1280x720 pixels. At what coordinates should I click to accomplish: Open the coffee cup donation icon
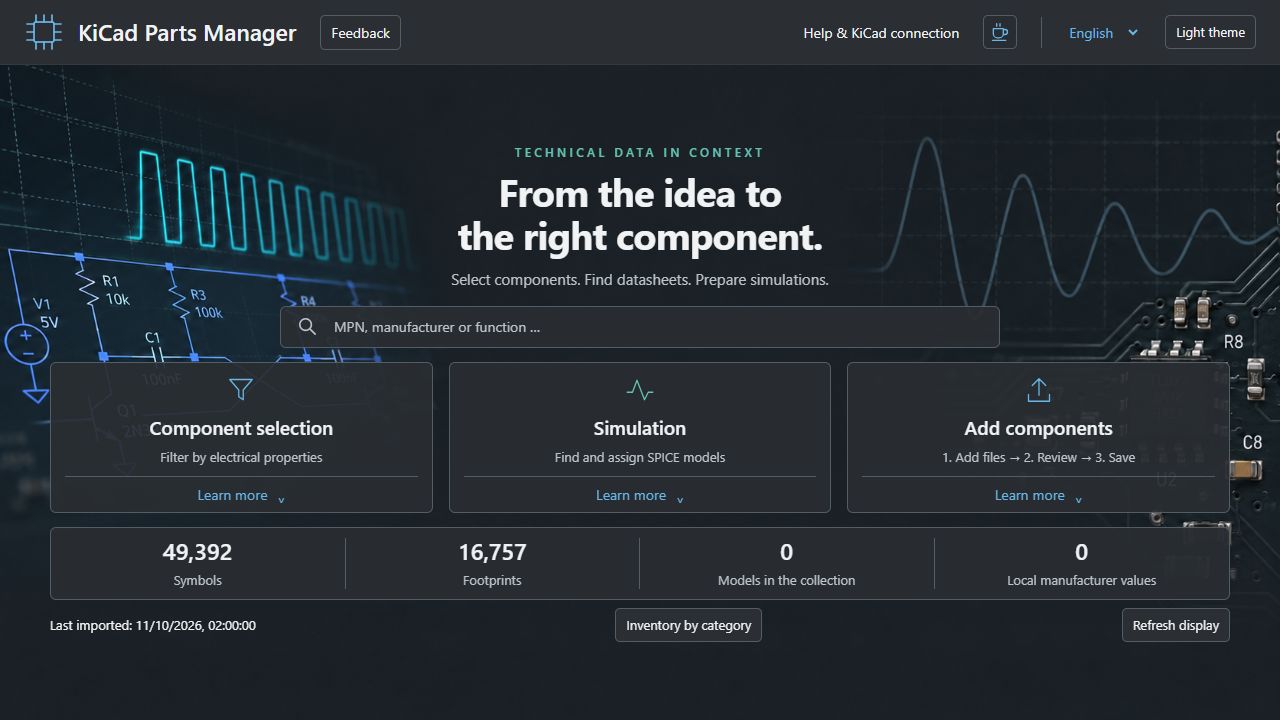point(1000,32)
